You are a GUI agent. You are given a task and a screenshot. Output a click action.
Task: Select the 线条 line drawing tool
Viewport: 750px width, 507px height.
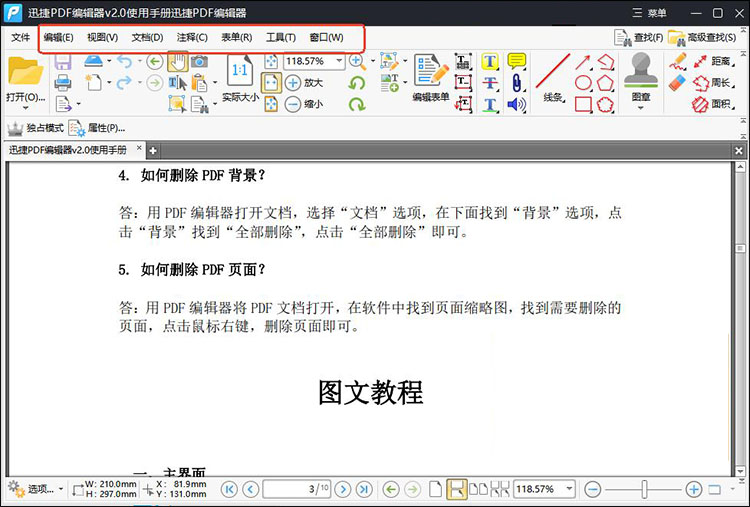(553, 78)
